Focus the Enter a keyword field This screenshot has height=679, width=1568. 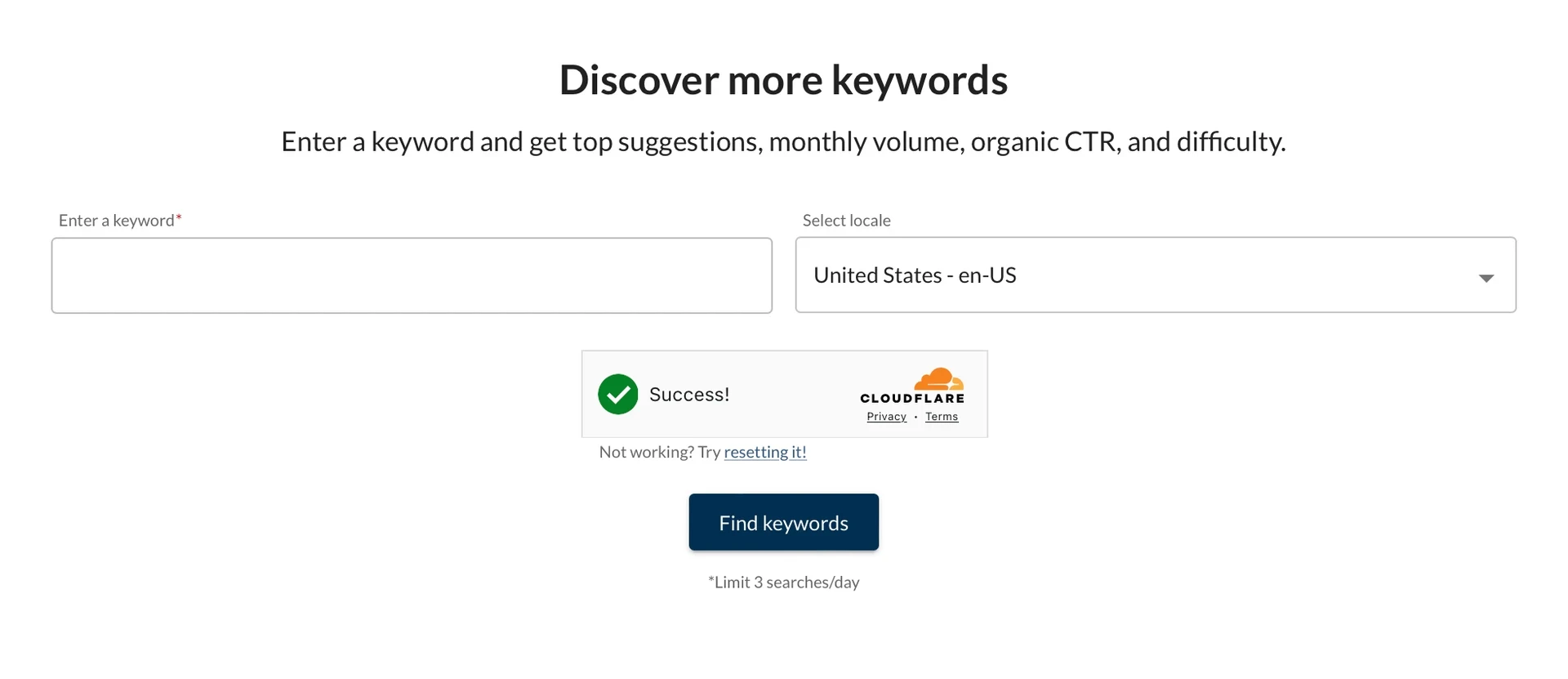pyautogui.click(x=412, y=275)
